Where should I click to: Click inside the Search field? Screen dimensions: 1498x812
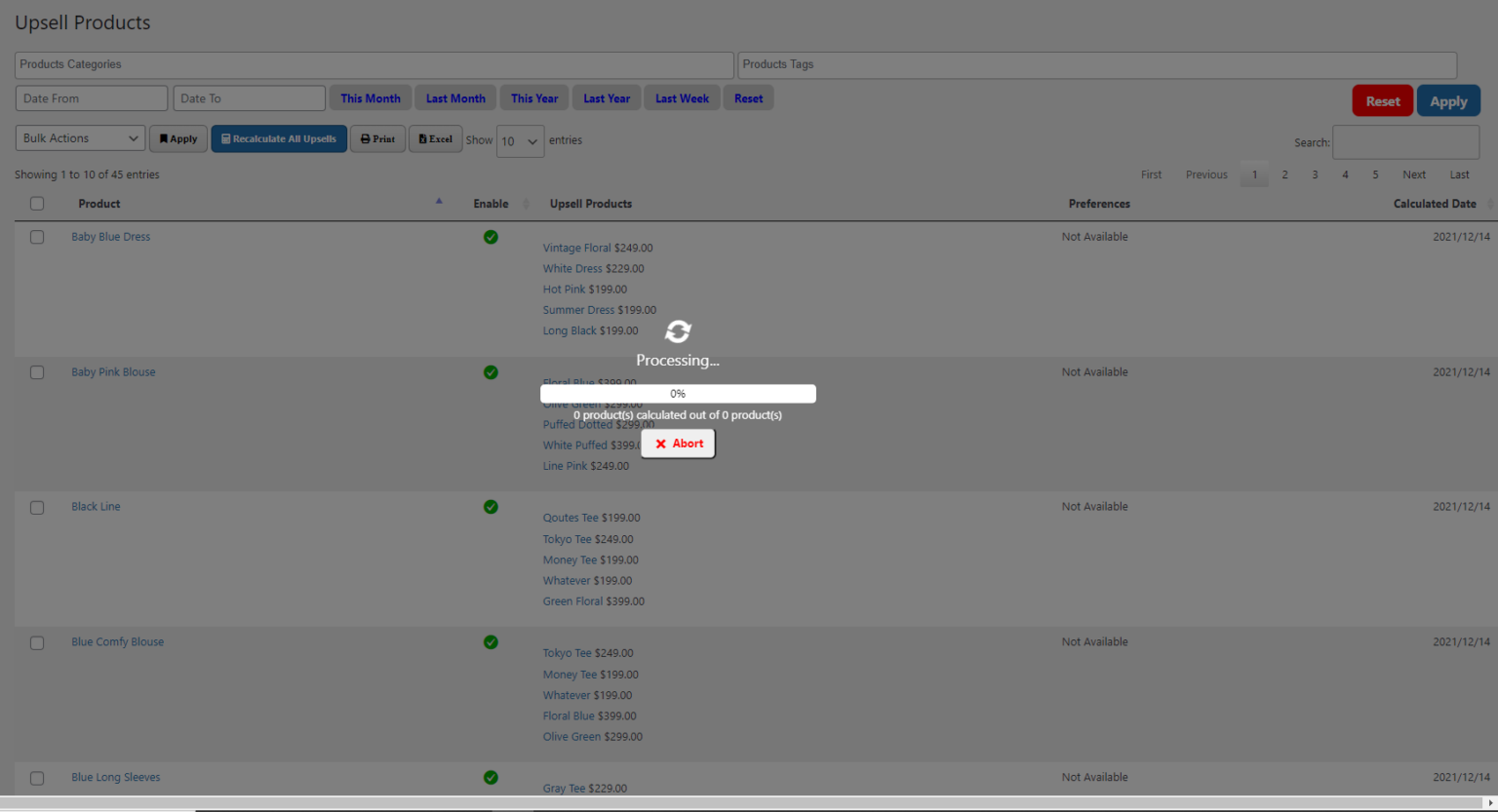tap(1405, 142)
